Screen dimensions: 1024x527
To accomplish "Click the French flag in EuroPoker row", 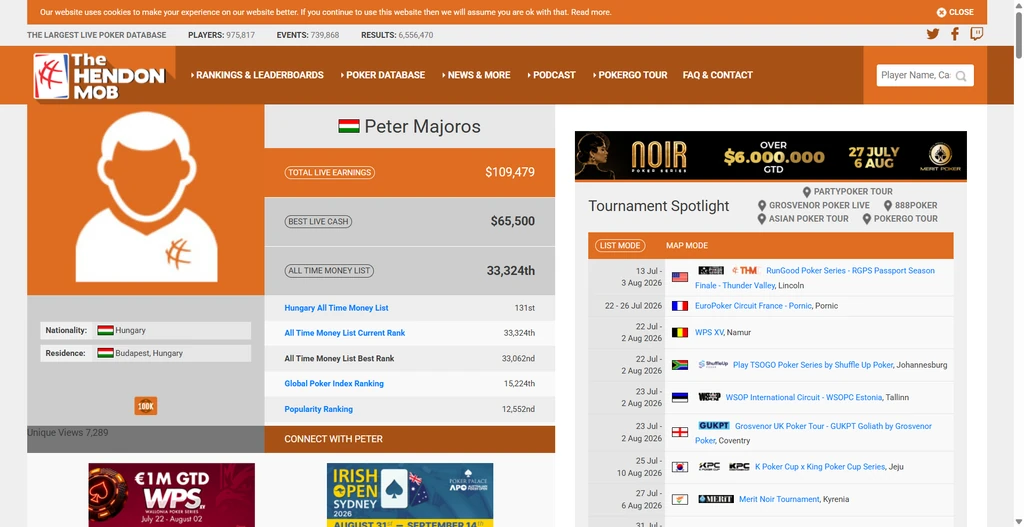I will pos(680,306).
